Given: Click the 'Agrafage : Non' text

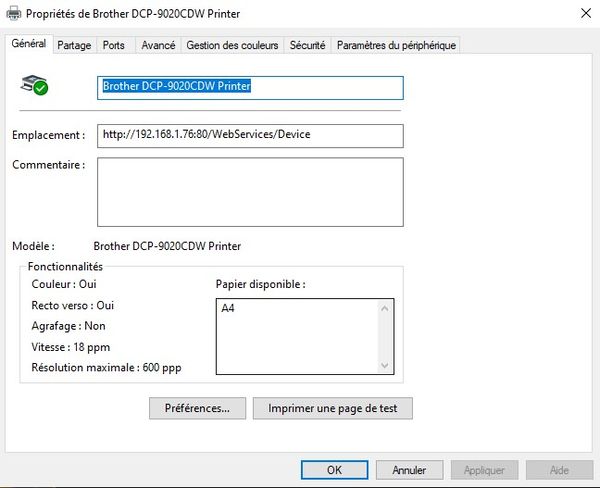Looking at the screenshot, I should (x=68, y=326).
